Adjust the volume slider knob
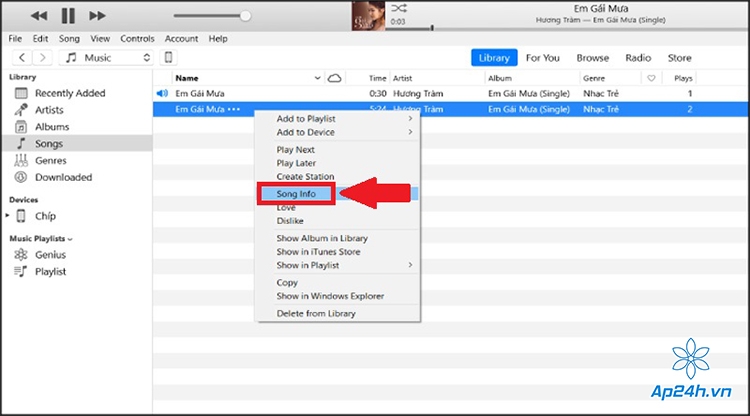750x416 pixels. click(x=245, y=16)
